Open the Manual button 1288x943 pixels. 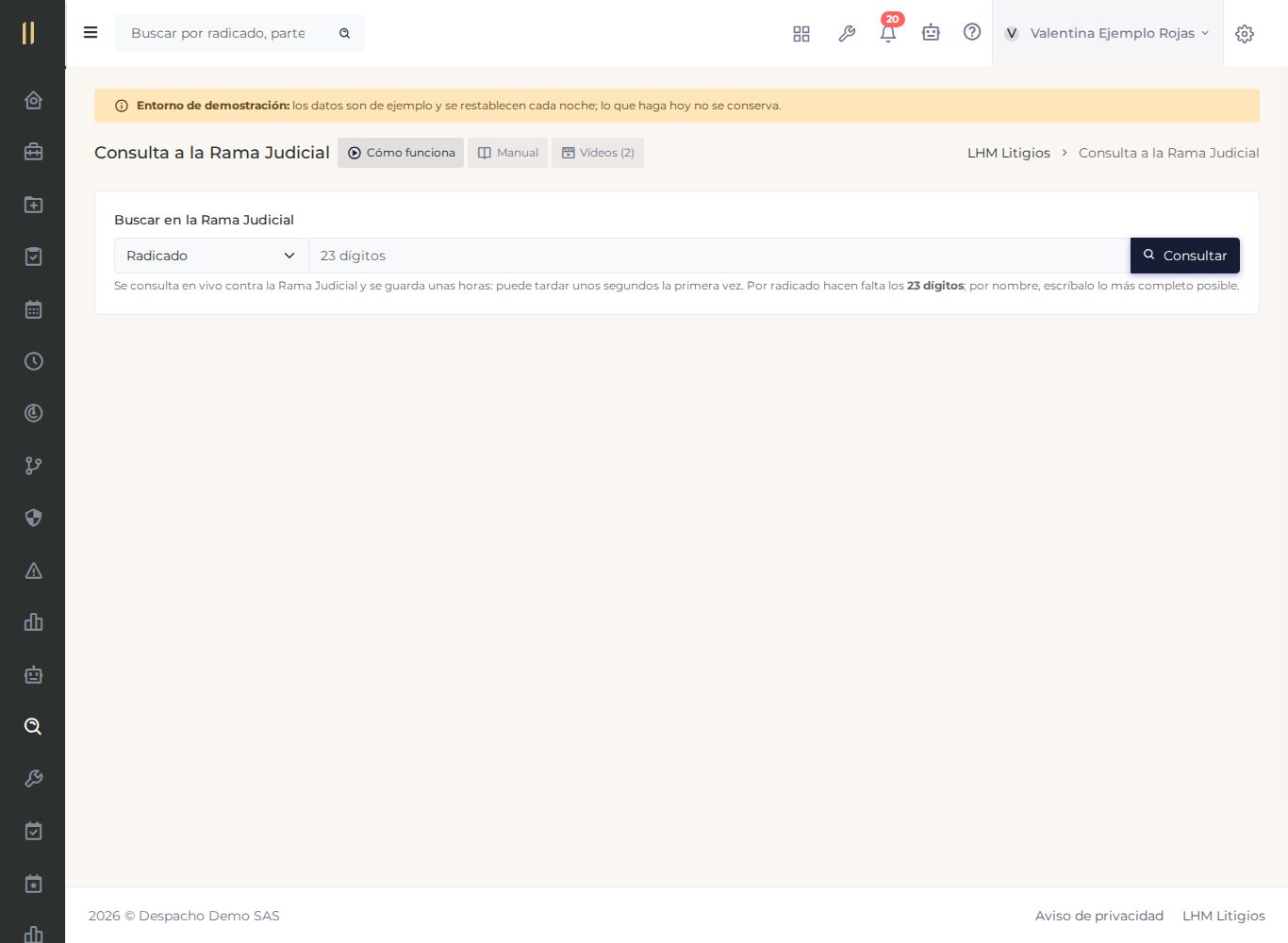[x=508, y=153]
